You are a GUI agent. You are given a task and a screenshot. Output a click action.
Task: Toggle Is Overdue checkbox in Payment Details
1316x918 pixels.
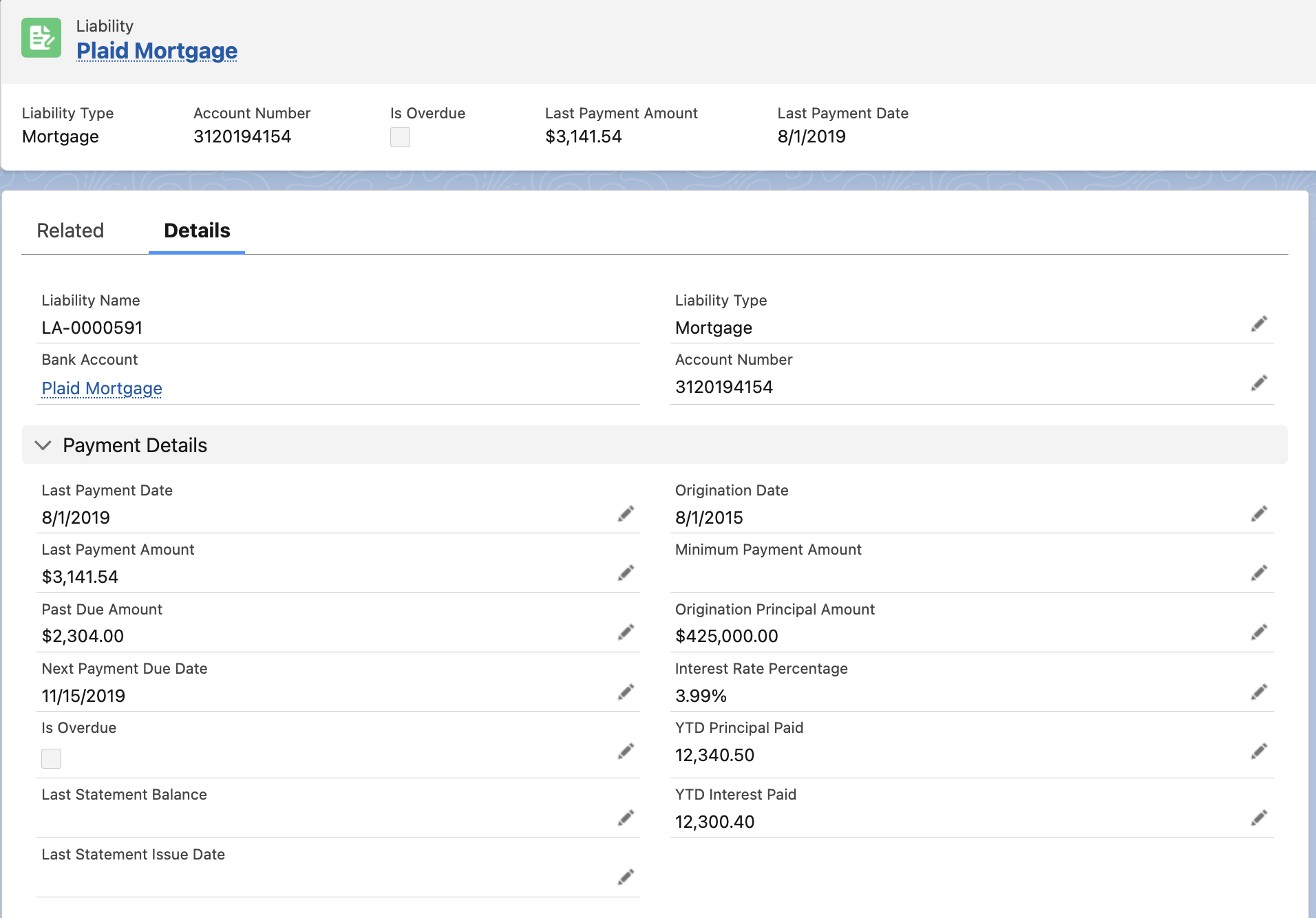click(52, 758)
